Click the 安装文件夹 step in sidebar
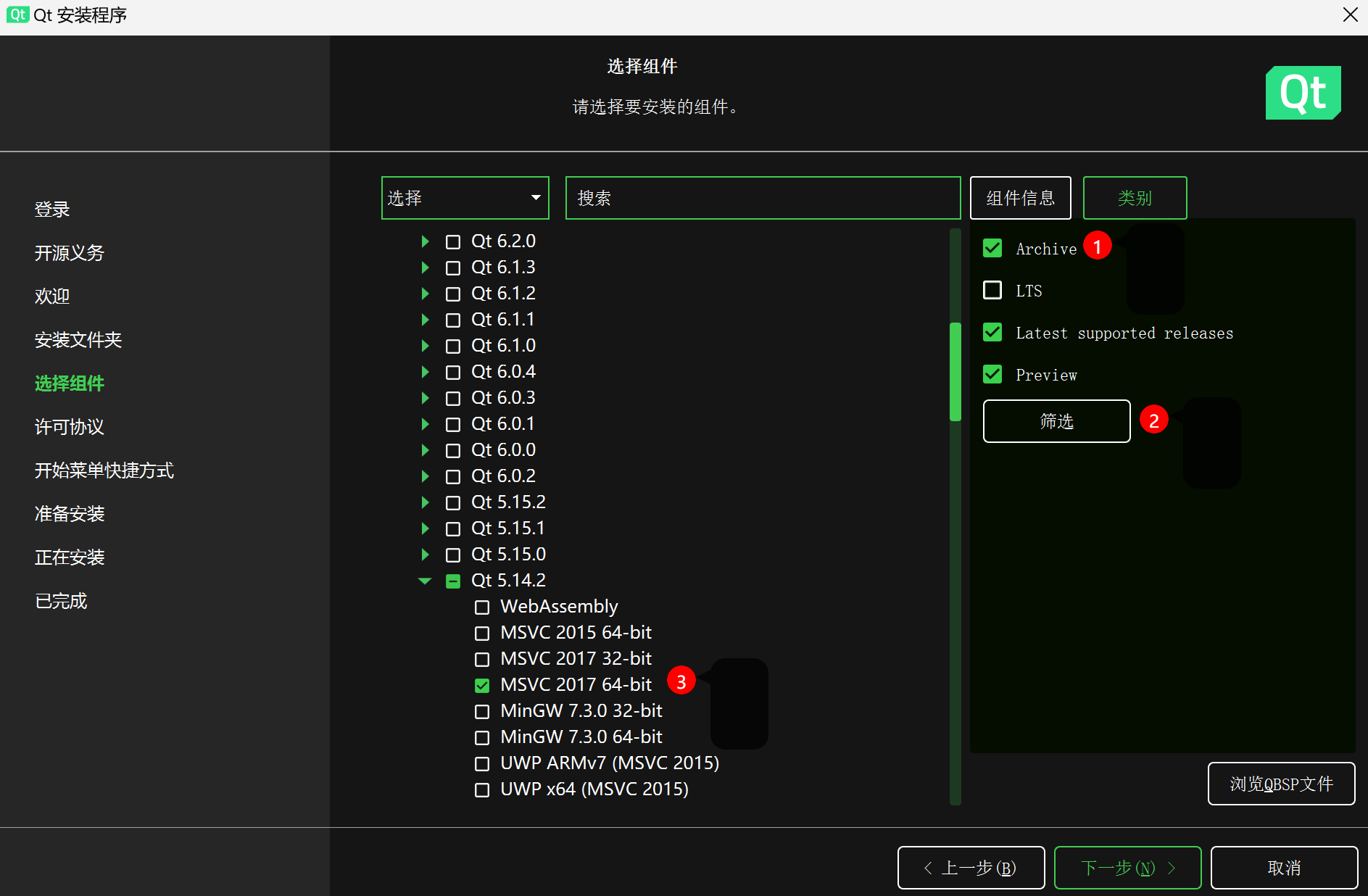The width and height of the screenshot is (1368, 896). [78, 340]
